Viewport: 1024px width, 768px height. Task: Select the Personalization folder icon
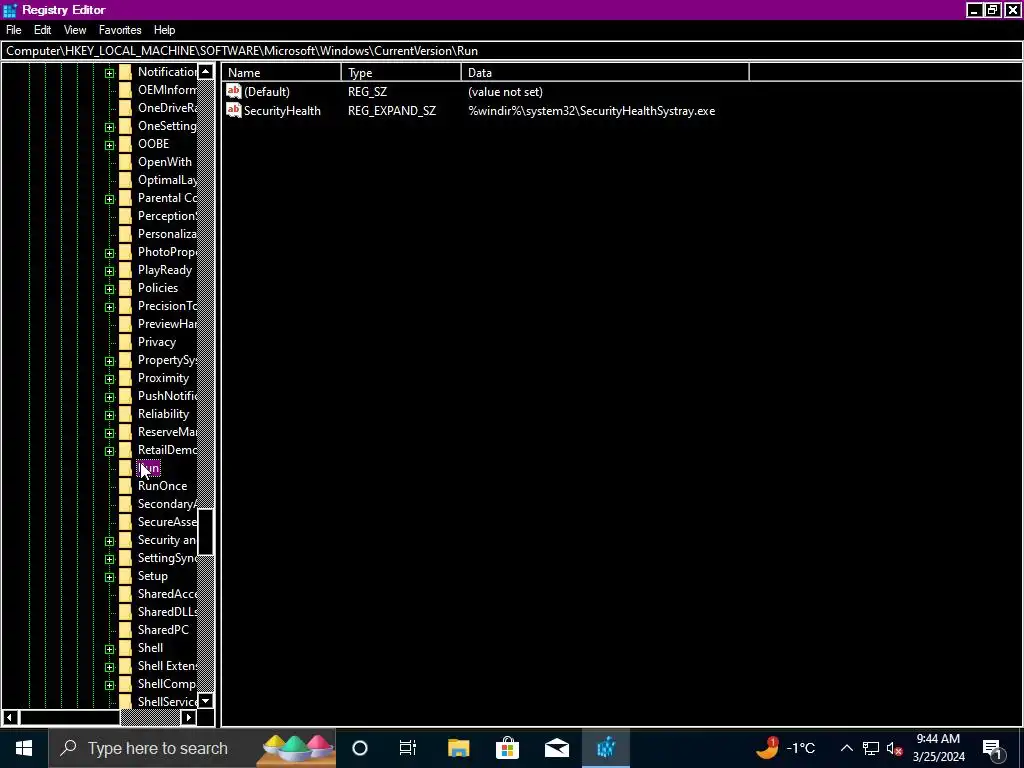(x=125, y=234)
